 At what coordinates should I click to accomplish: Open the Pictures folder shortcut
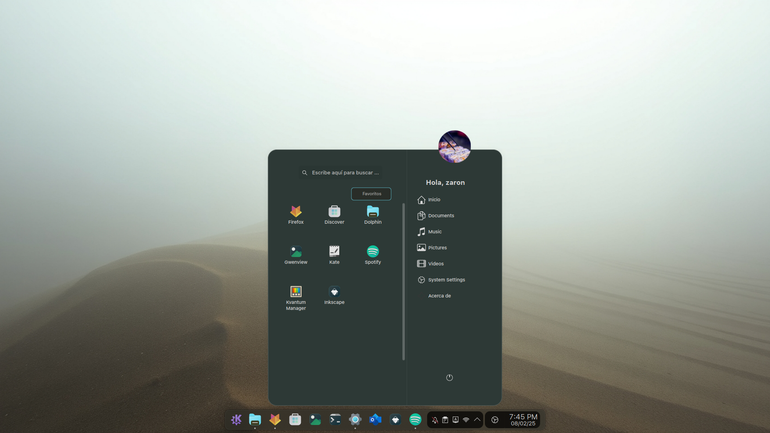432,247
